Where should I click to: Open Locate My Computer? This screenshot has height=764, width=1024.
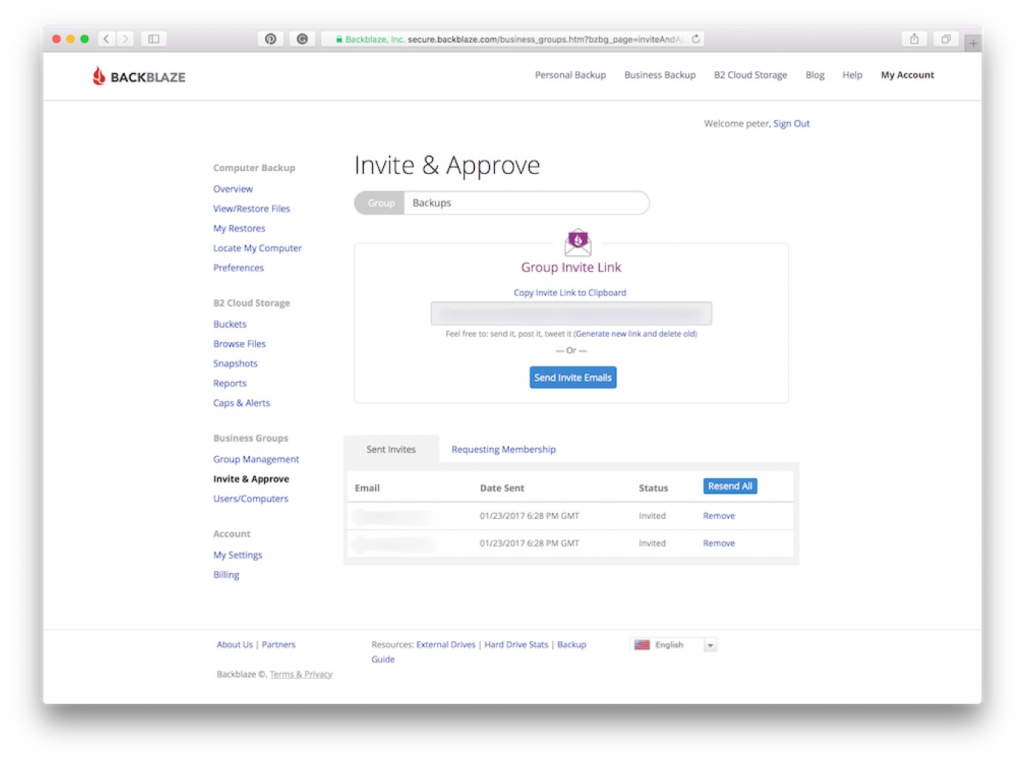tap(257, 248)
